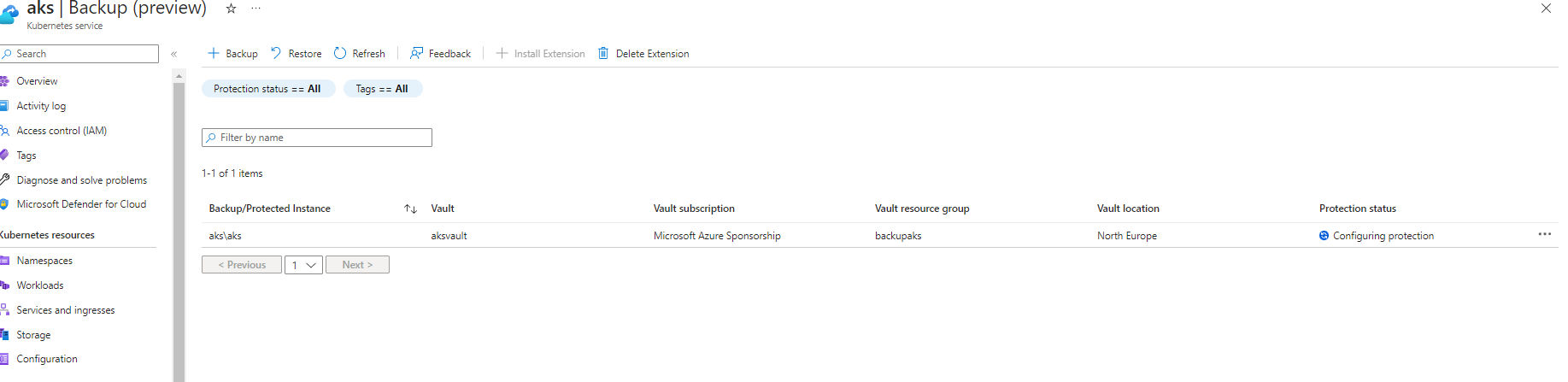The image size is (1568, 382).
Task: Click the Services and ingresses icon
Action: click(x=4, y=310)
